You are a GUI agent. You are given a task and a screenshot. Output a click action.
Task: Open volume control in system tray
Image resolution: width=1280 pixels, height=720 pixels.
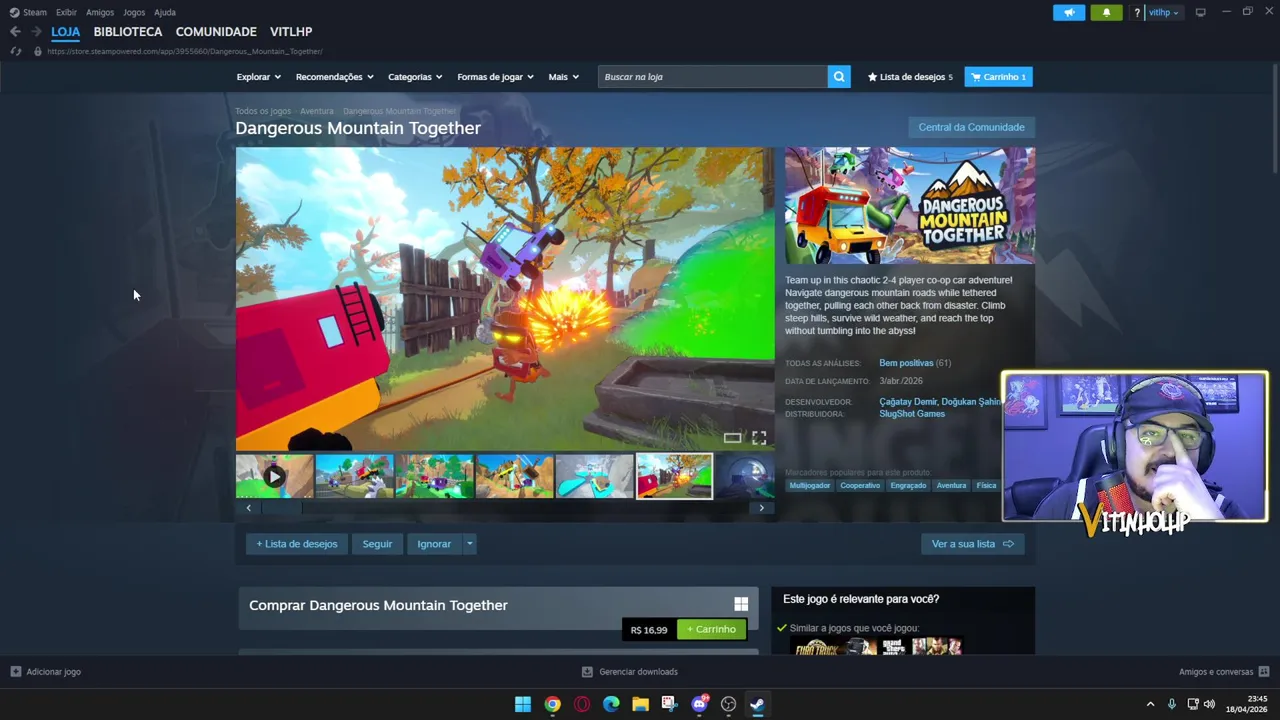(x=1209, y=704)
